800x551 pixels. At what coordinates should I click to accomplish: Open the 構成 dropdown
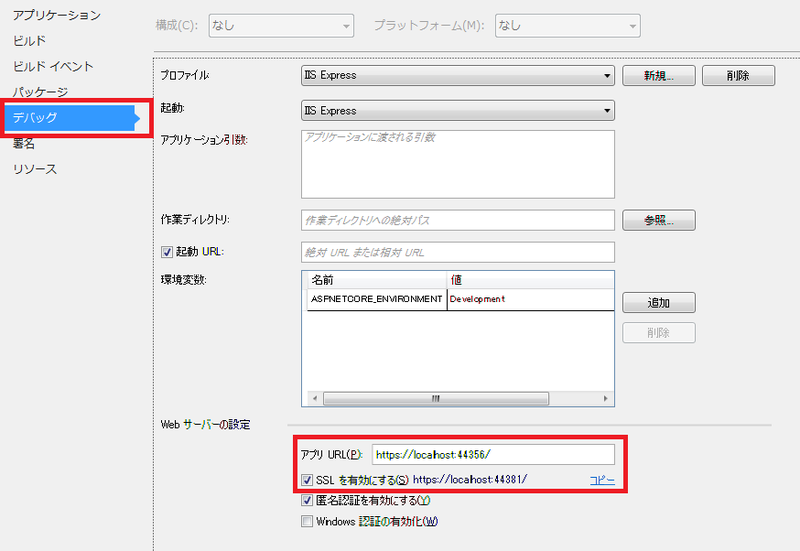pyautogui.click(x=281, y=26)
